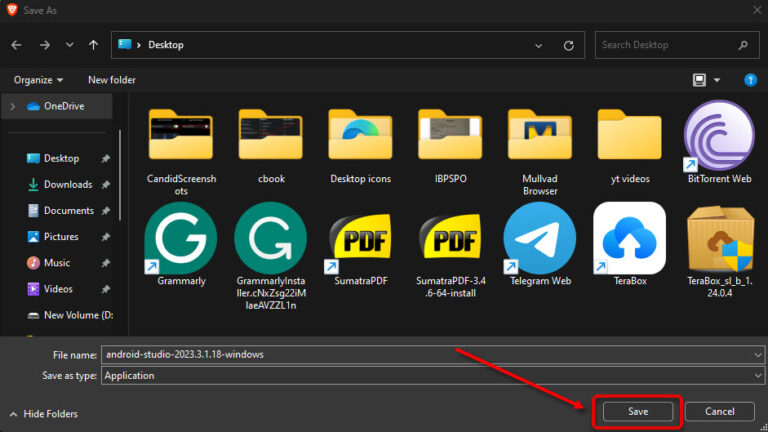Open the Organize dropdown menu

[x=38, y=80]
